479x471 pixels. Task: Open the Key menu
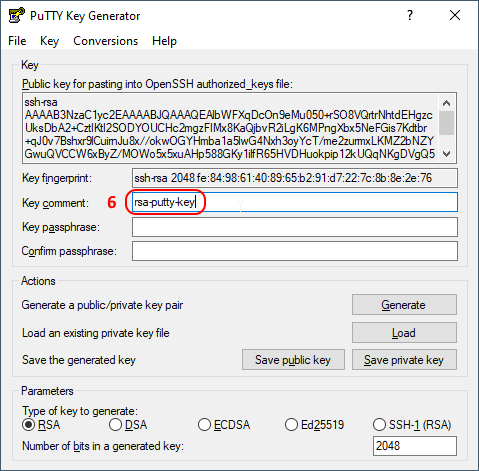coord(49,41)
